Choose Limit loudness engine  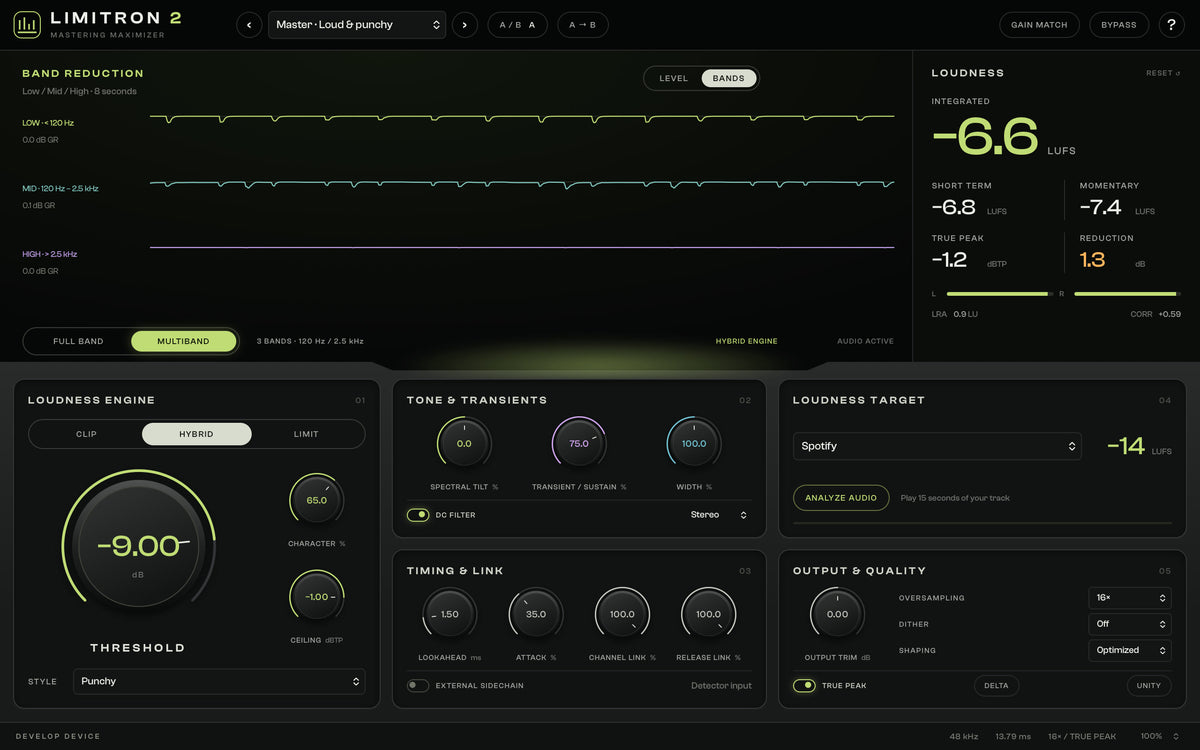[x=306, y=434]
